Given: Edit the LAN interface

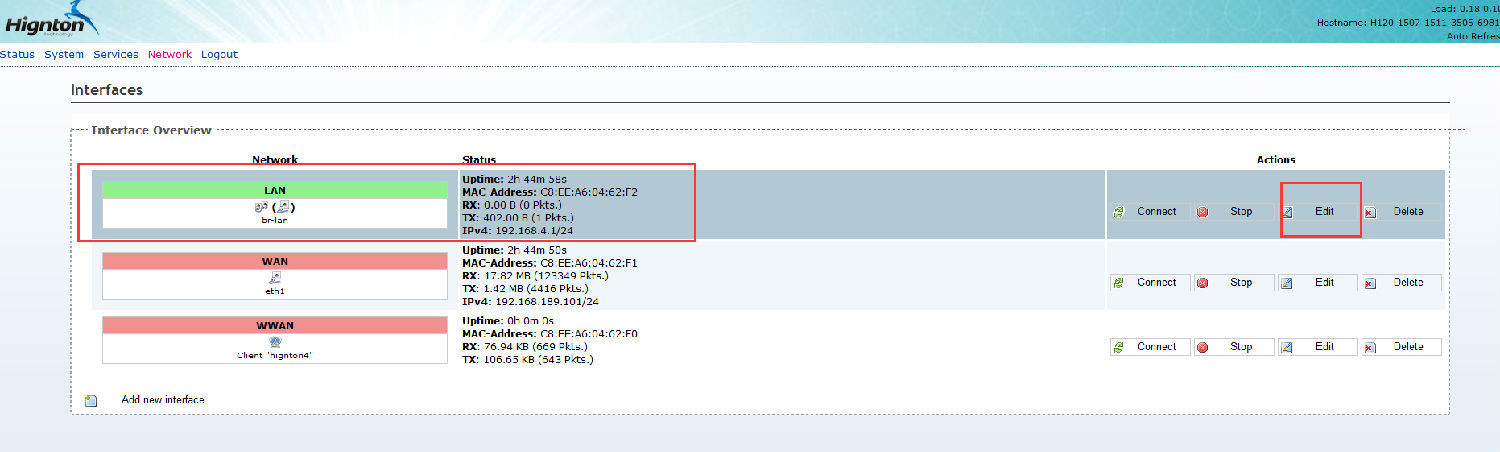Looking at the screenshot, I should [x=1324, y=212].
